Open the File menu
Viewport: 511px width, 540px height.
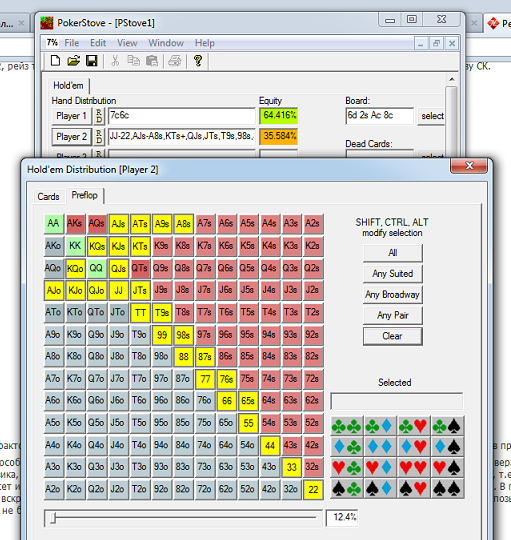(72, 43)
